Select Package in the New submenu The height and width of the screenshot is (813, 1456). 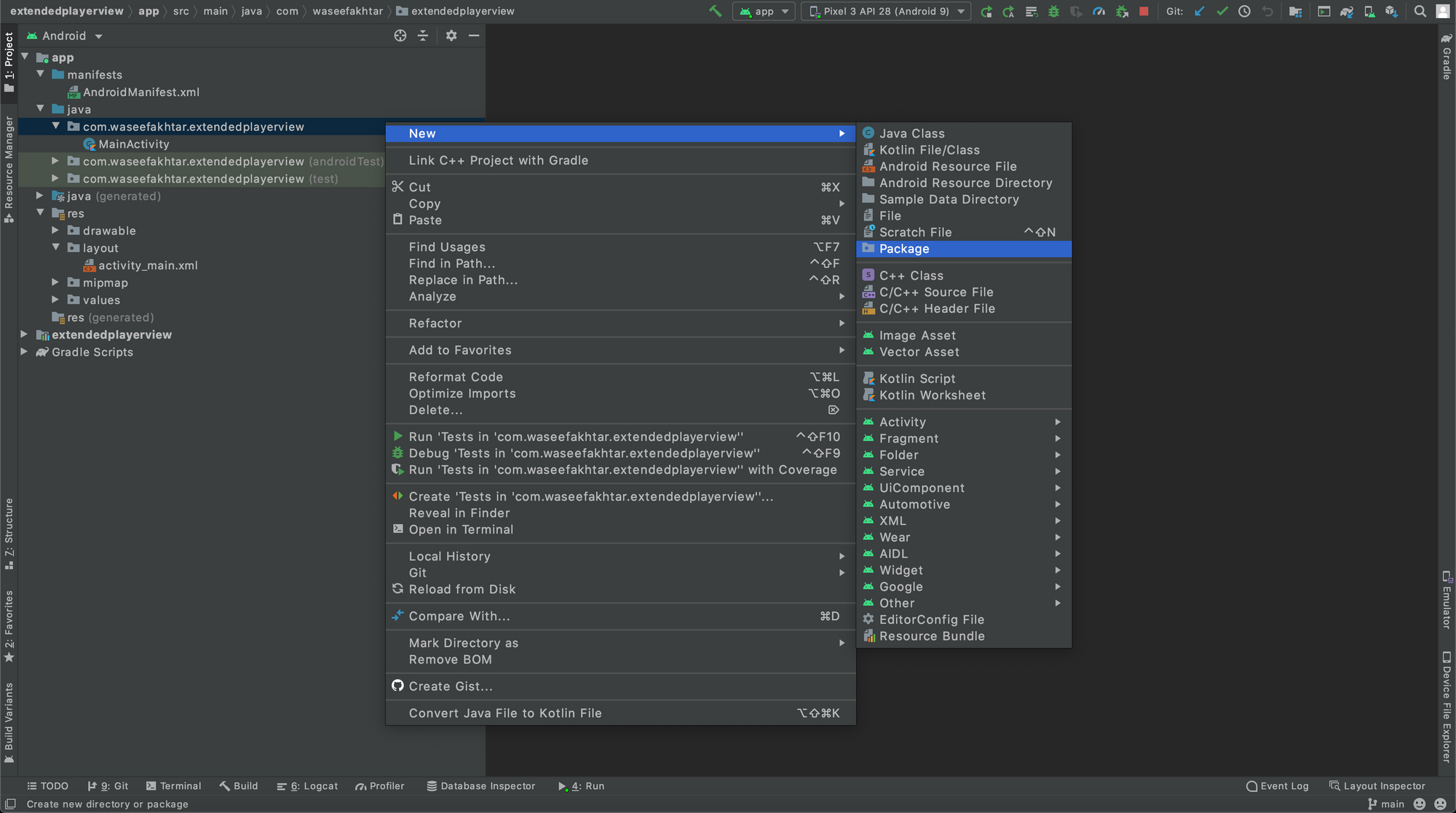tap(904, 249)
